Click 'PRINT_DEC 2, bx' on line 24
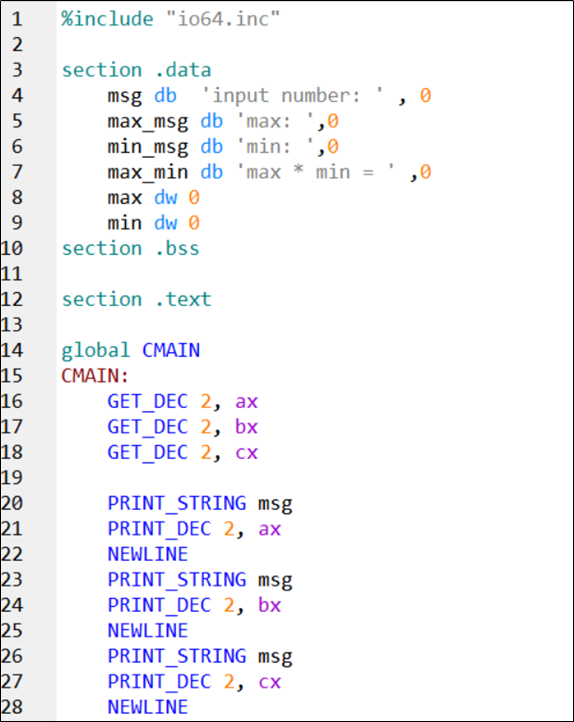 (194, 605)
